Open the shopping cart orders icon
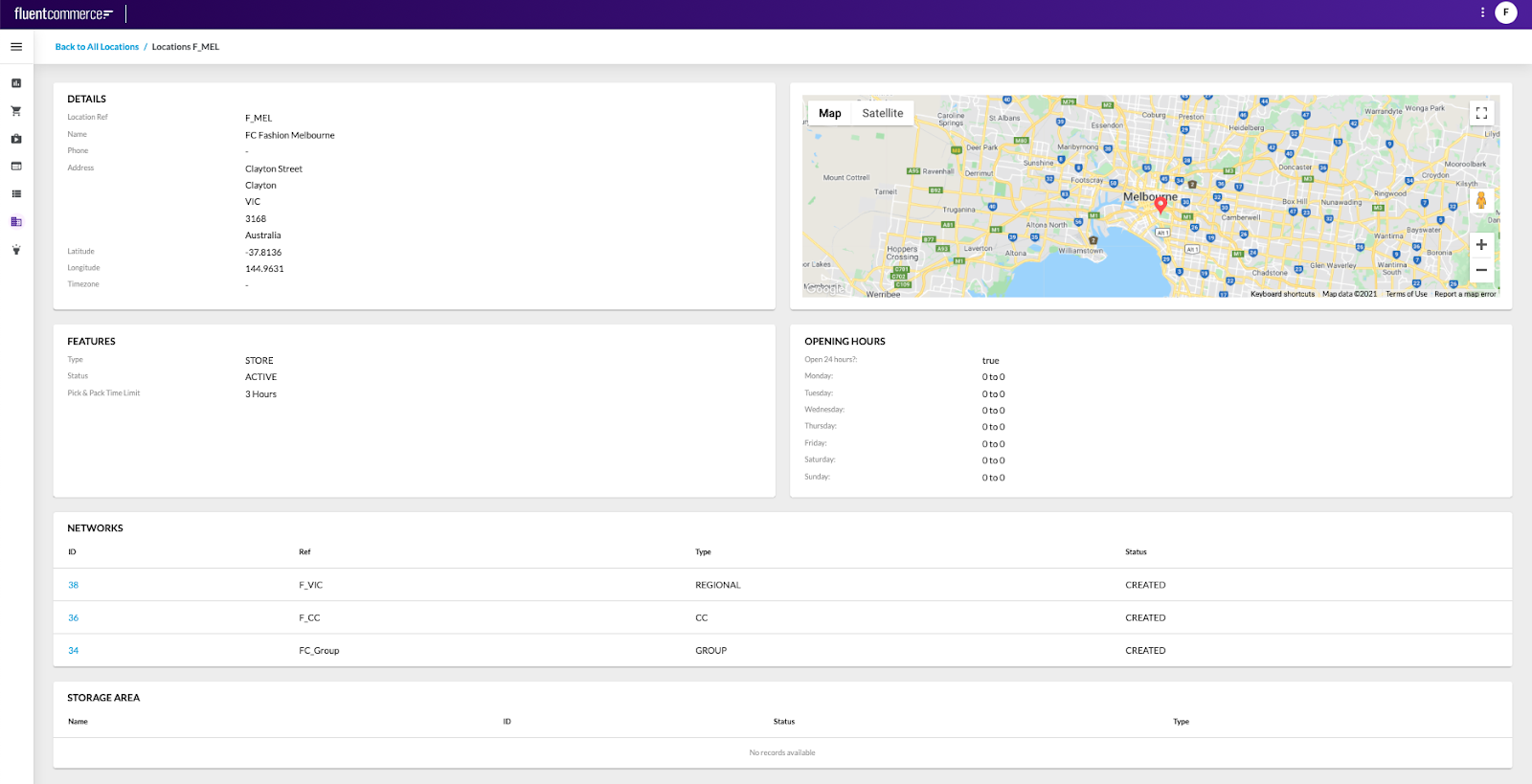This screenshot has width=1532, height=784. pyautogui.click(x=16, y=111)
